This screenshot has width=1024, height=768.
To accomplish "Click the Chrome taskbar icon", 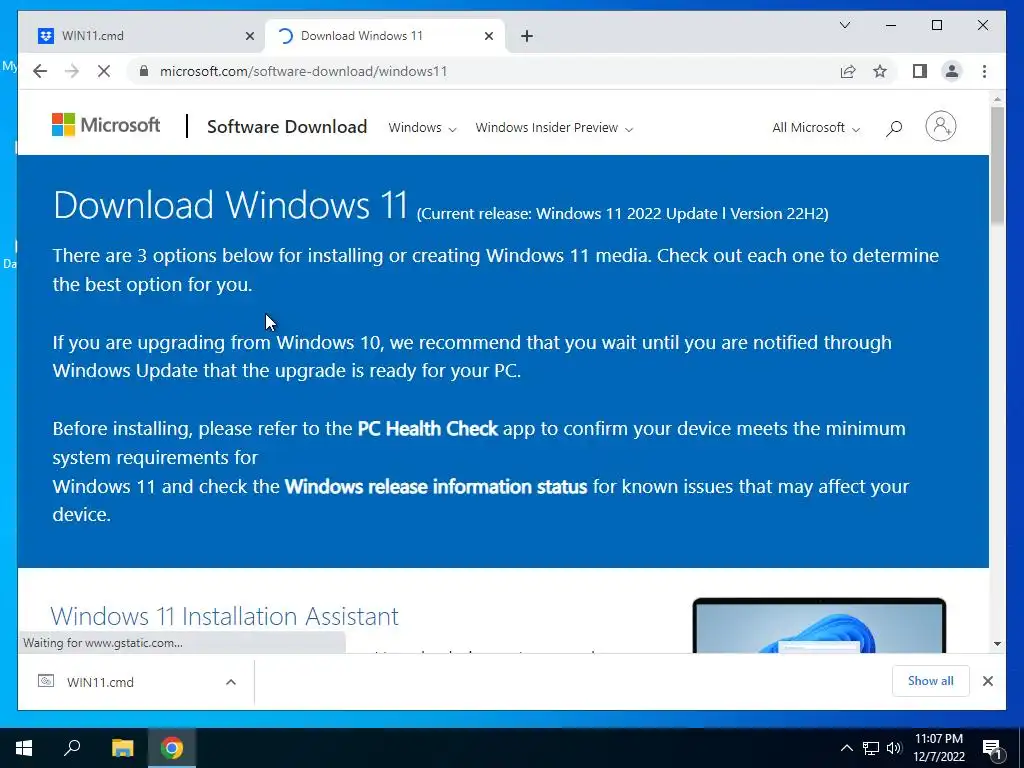I will pos(172,748).
